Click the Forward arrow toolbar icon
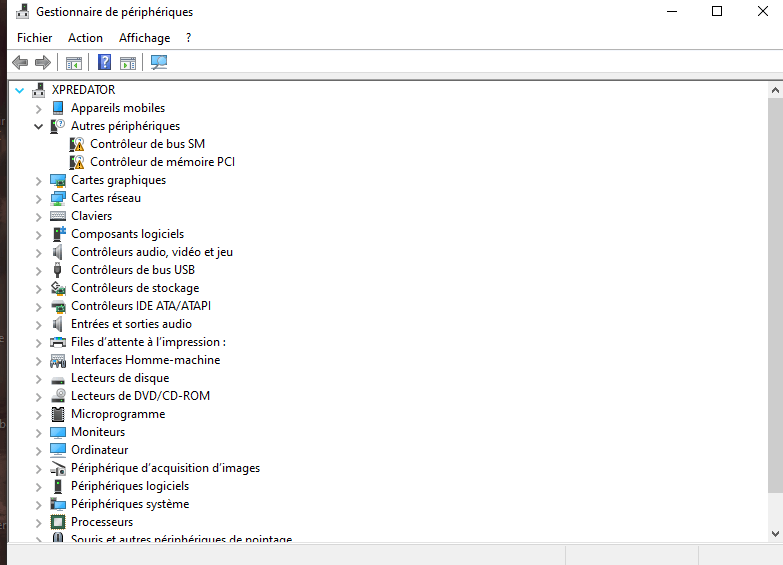The height and width of the screenshot is (565, 783). click(x=43, y=62)
